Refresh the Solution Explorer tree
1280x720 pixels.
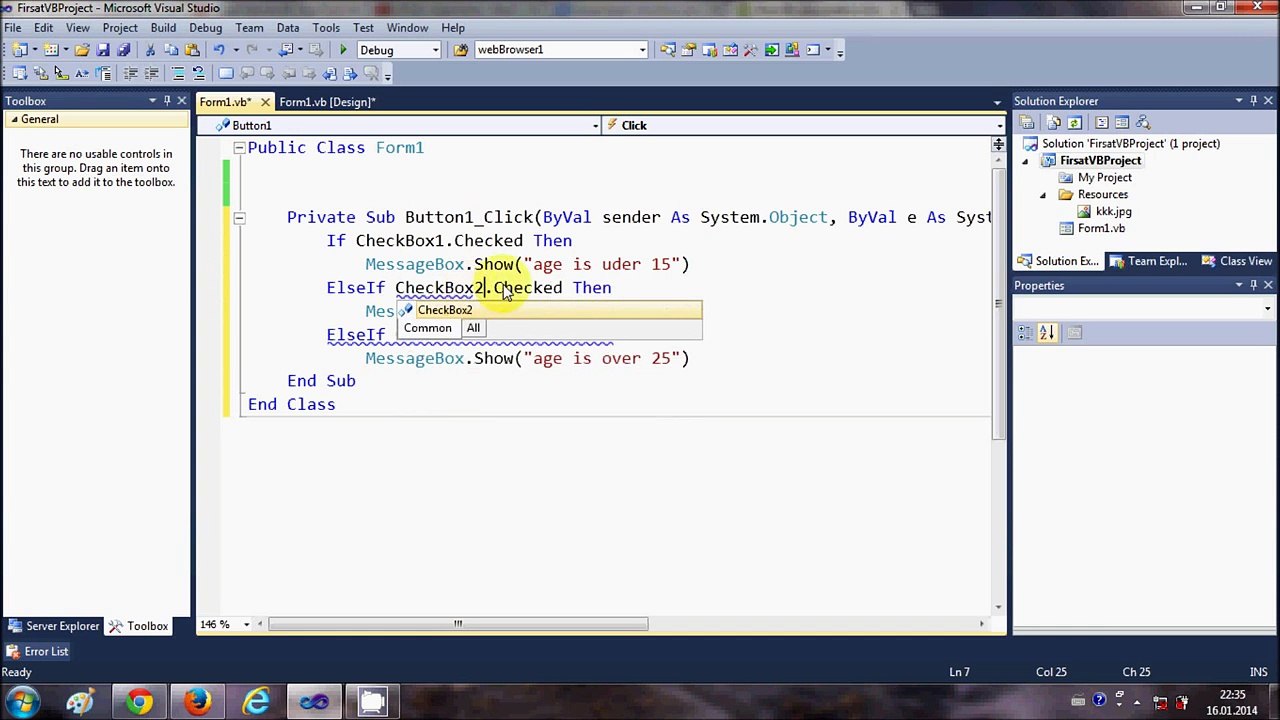point(1075,122)
